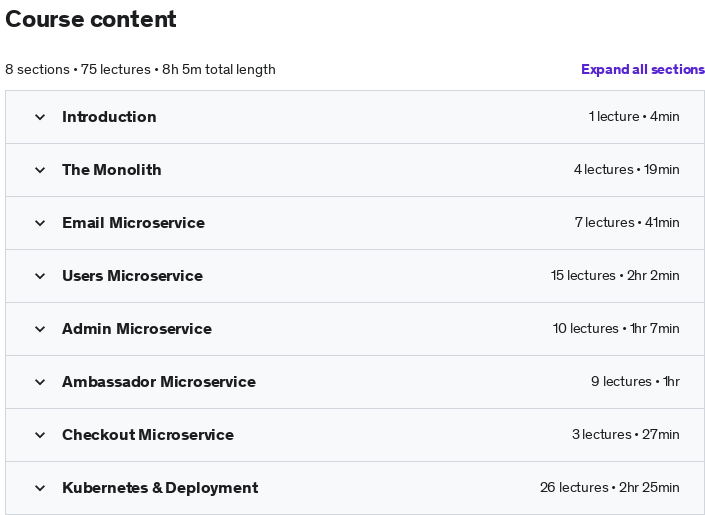Click the Course content heading
Viewport: 705px width, 515px height.
(x=91, y=19)
